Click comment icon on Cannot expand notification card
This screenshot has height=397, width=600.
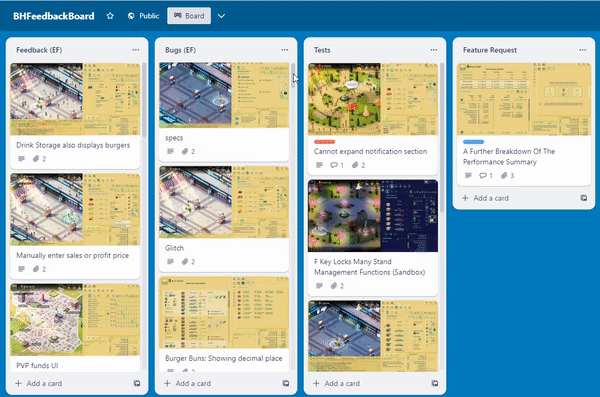point(334,165)
